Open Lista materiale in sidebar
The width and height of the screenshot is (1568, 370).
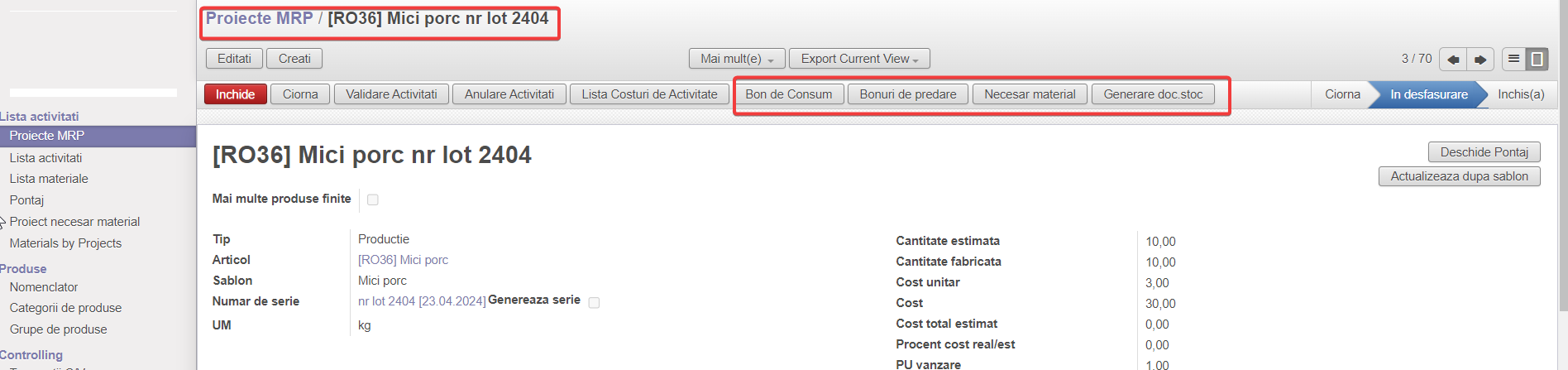(x=49, y=179)
